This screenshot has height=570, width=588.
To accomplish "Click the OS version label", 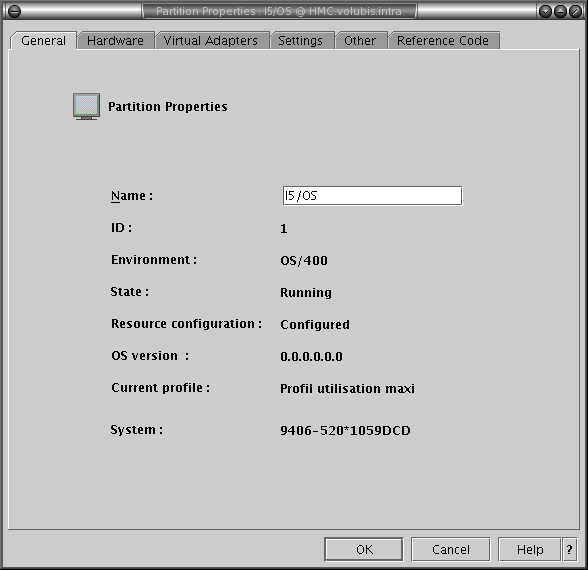I will pos(150,356).
